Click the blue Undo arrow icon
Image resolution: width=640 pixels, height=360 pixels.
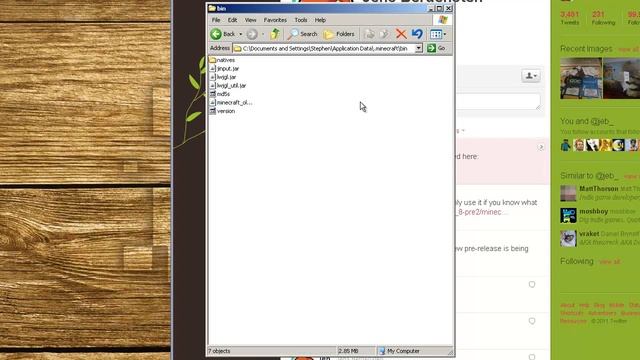click(417, 34)
